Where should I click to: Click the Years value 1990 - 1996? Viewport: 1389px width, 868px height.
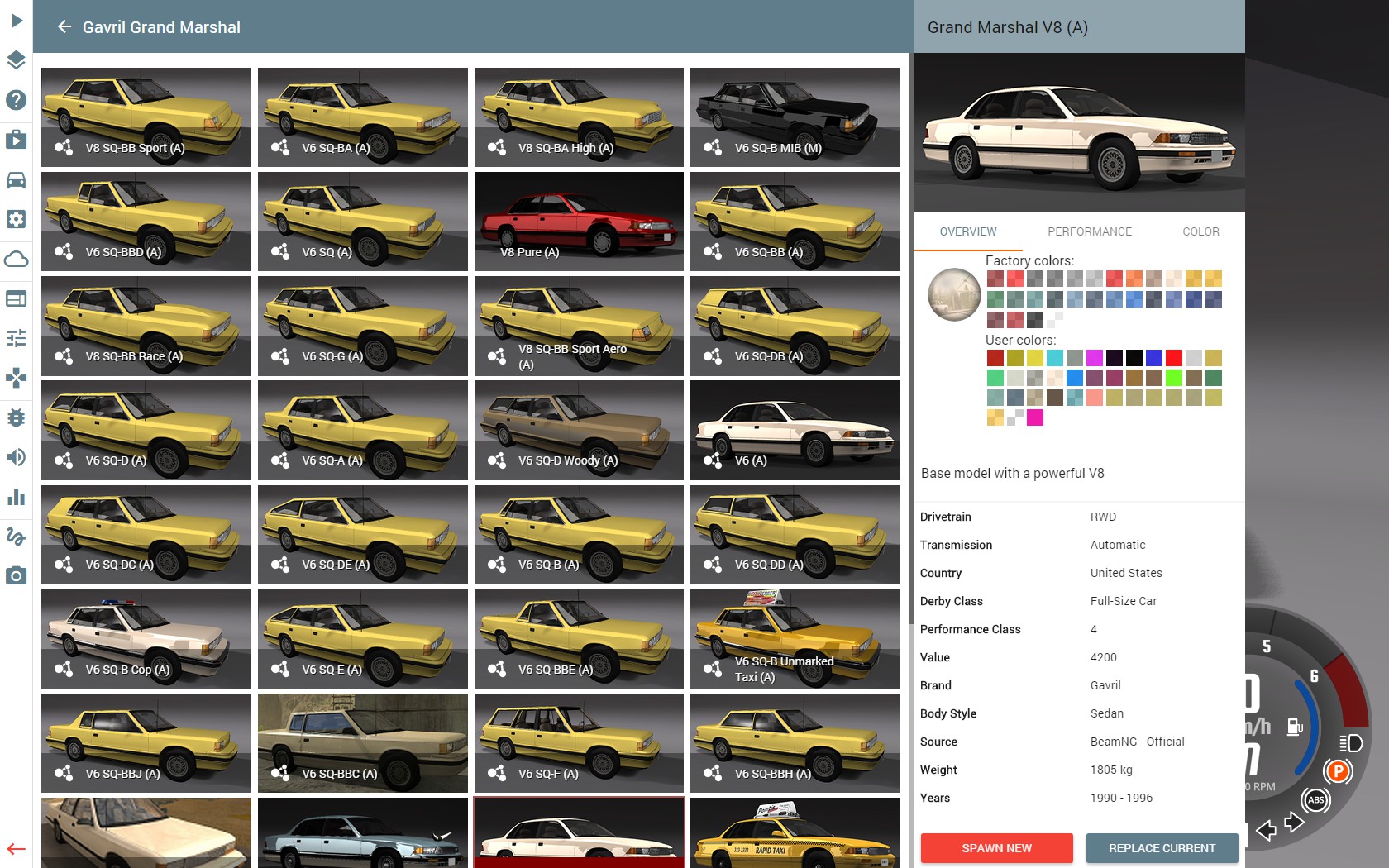(x=1121, y=798)
